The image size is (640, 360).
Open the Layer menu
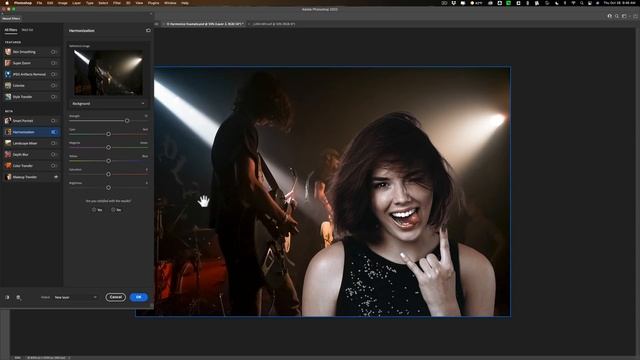(x=76, y=3)
